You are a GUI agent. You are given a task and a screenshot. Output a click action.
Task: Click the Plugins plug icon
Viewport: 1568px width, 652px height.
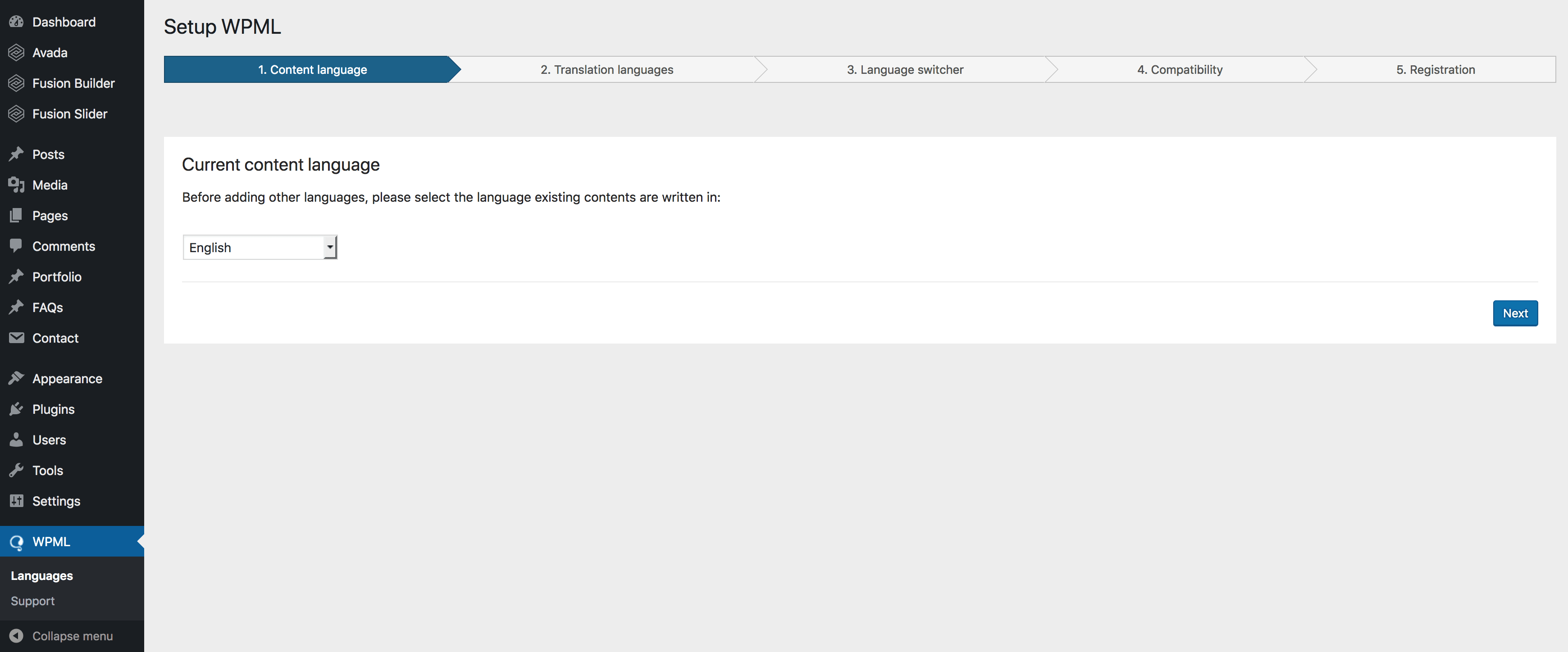16,409
